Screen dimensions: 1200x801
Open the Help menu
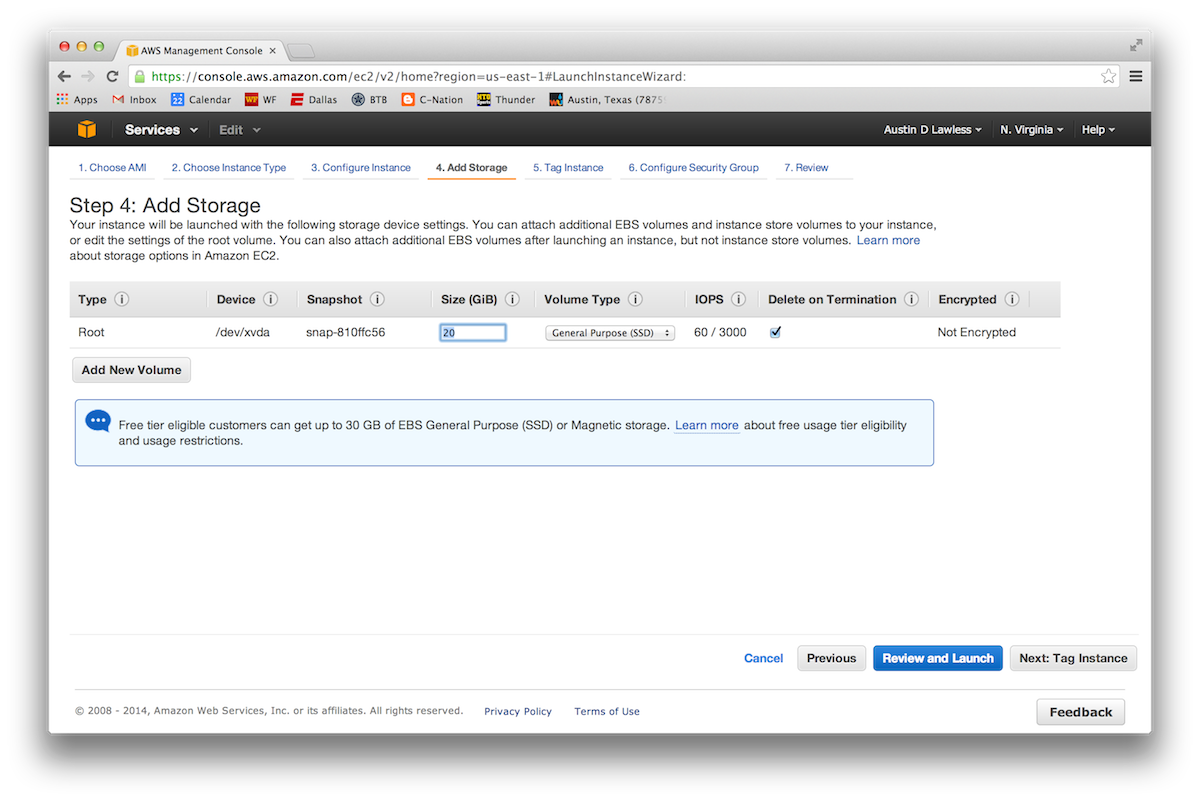[x=1098, y=130]
